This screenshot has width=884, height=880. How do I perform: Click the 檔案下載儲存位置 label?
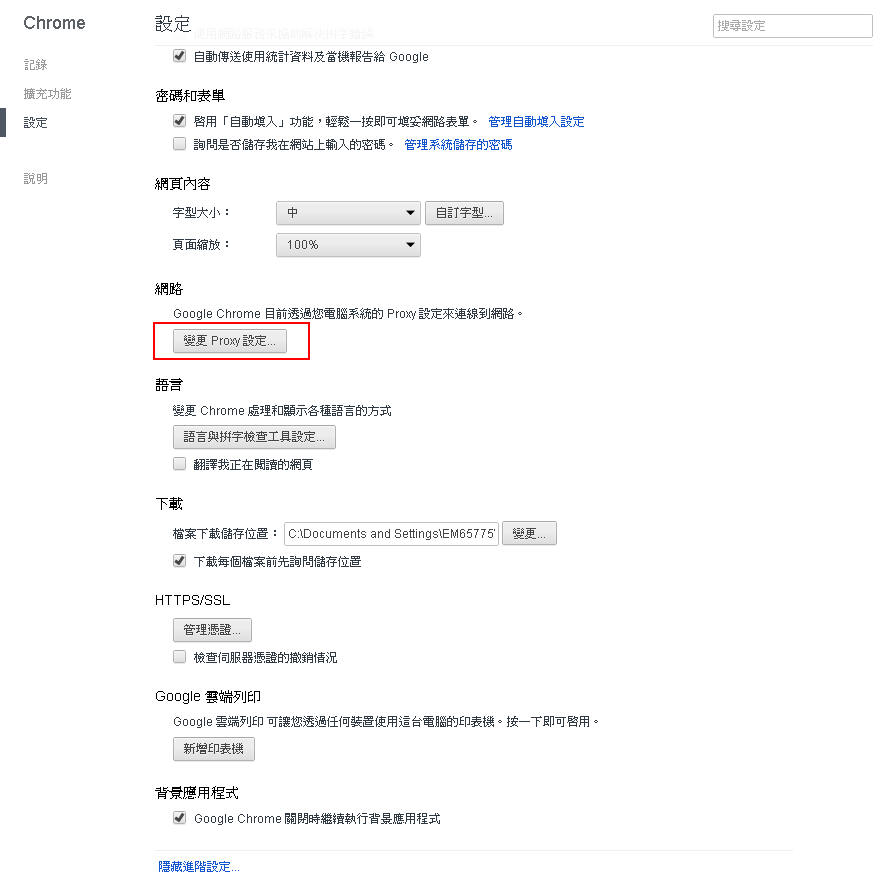click(x=226, y=534)
